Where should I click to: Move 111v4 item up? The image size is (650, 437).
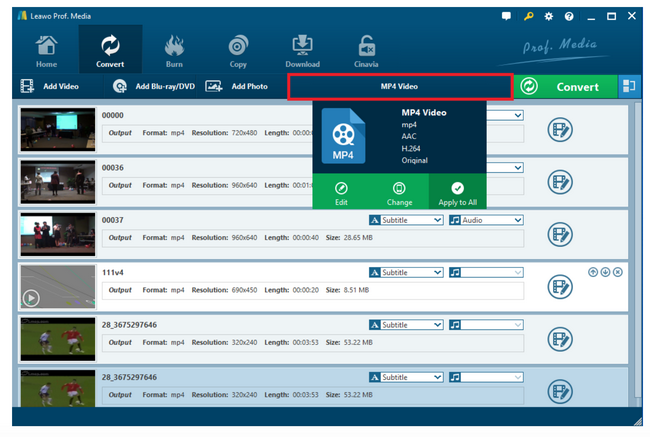pos(593,272)
